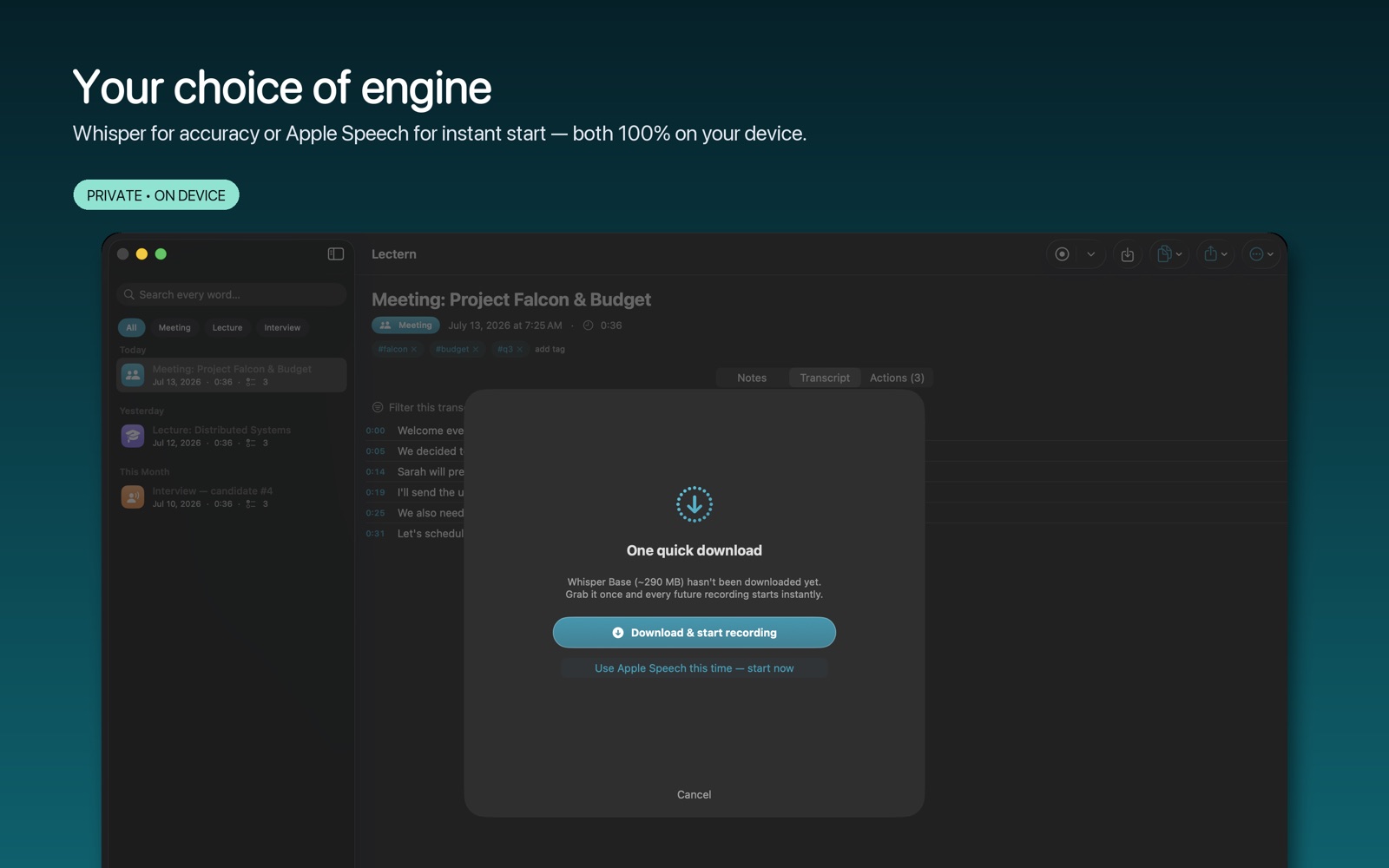Click the orange interview speaker icon

point(133,496)
